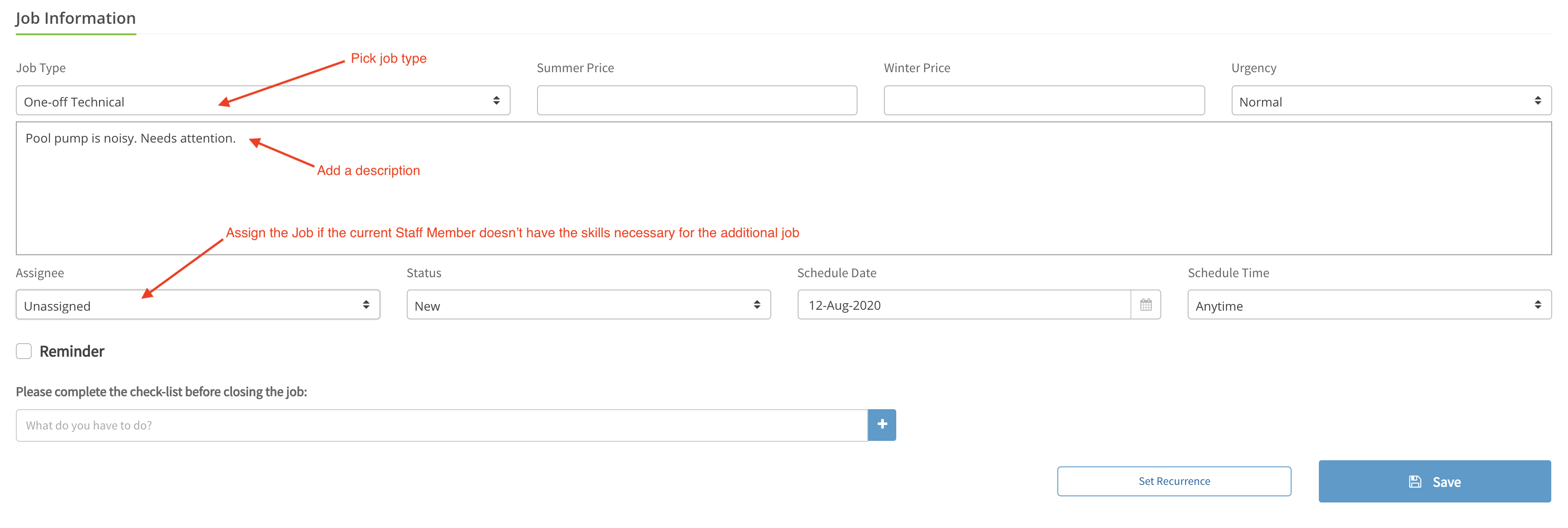Click the Assignee select arrow icon

pos(366,305)
